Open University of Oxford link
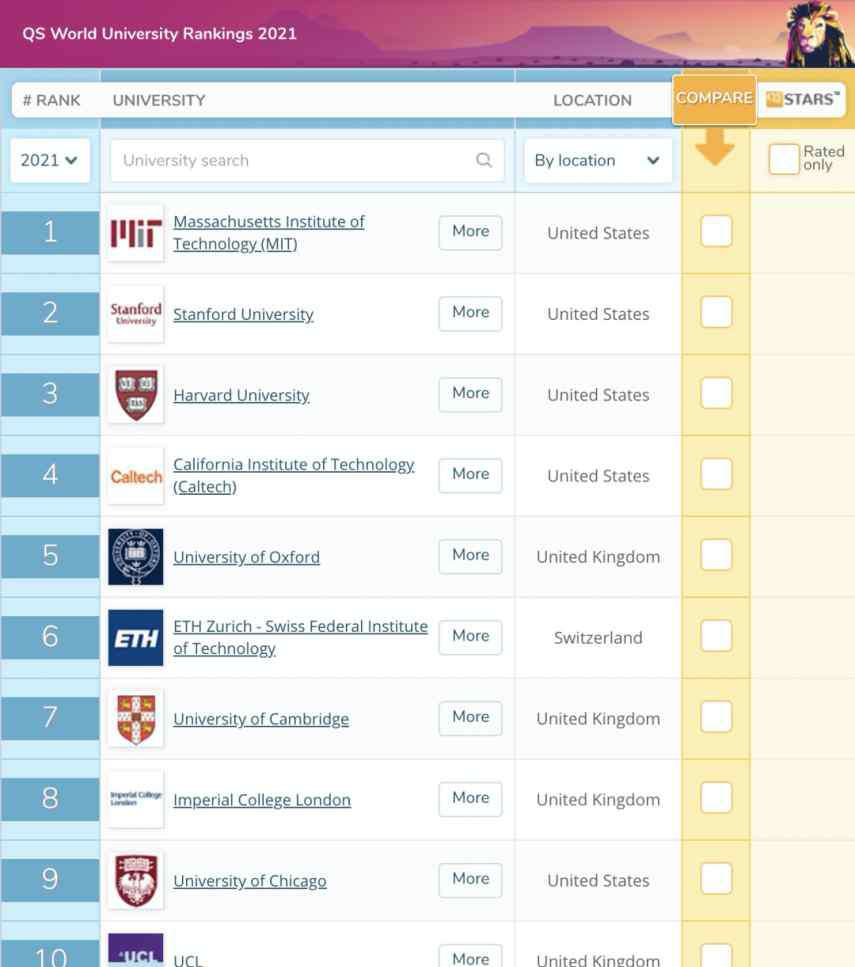Viewport: 855px width, 967px height. pos(247,557)
